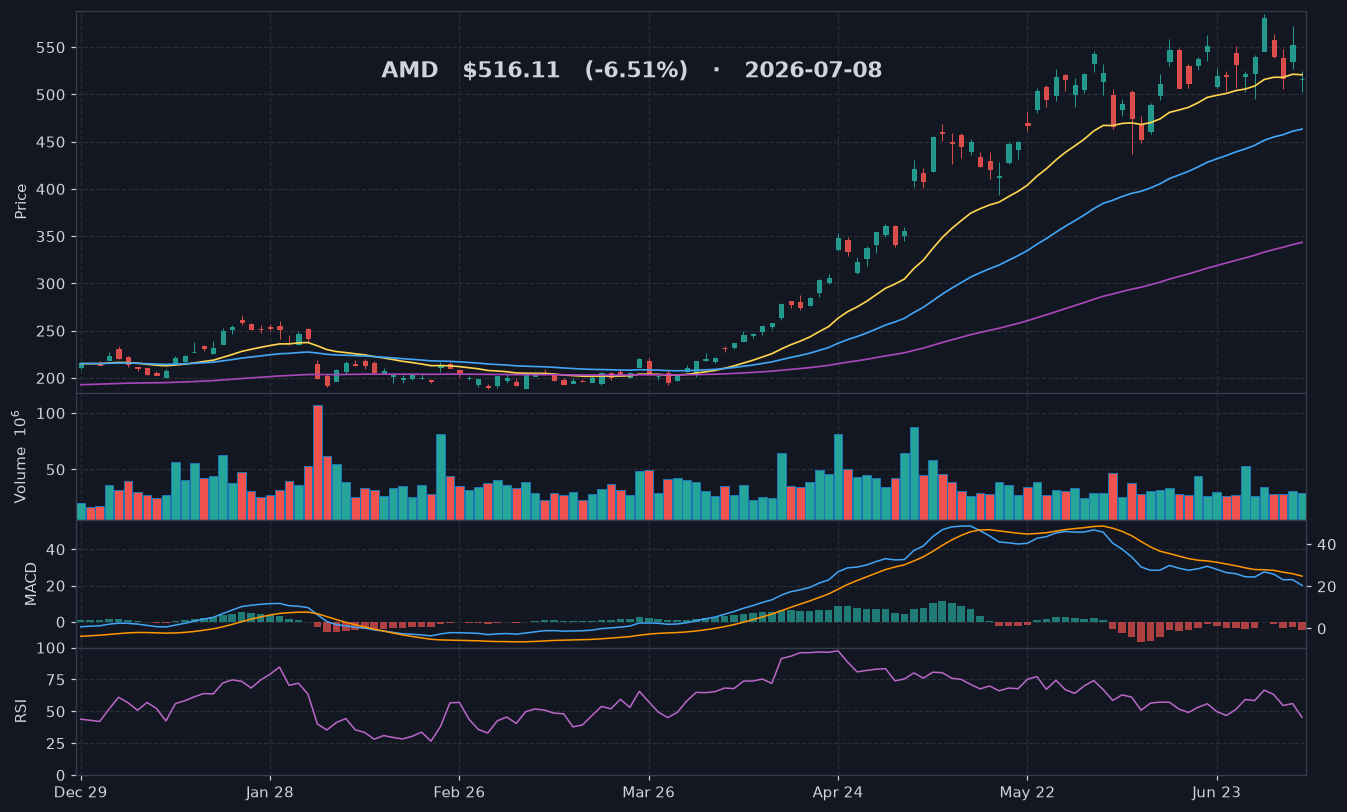This screenshot has height=812, width=1347.
Task: Click the Feb 26 date label
Action: [459, 792]
